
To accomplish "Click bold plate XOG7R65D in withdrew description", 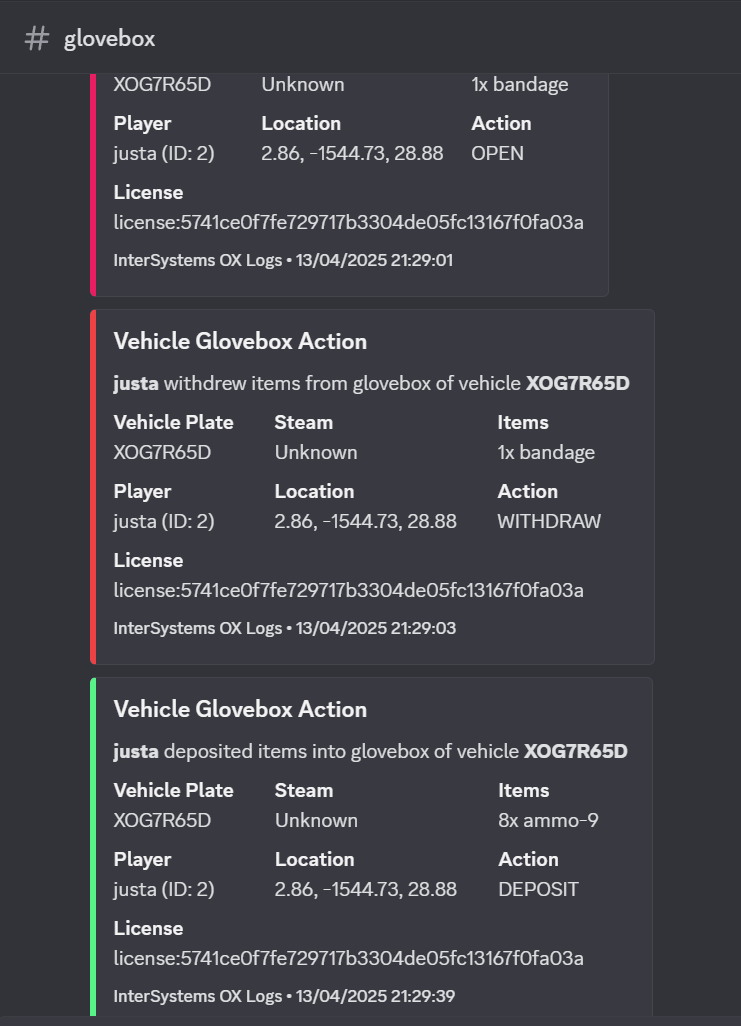I will click(x=578, y=383).
